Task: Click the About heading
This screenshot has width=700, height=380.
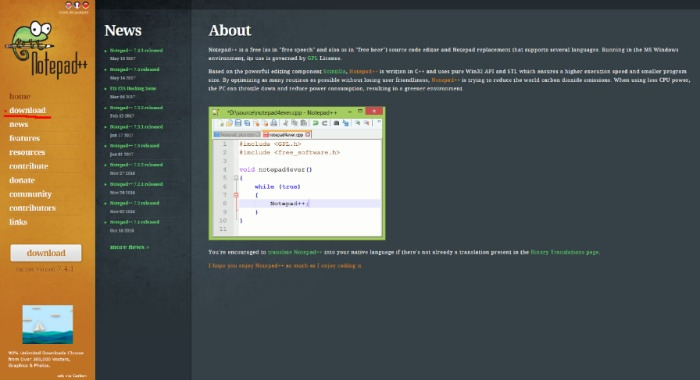Action: point(230,30)
